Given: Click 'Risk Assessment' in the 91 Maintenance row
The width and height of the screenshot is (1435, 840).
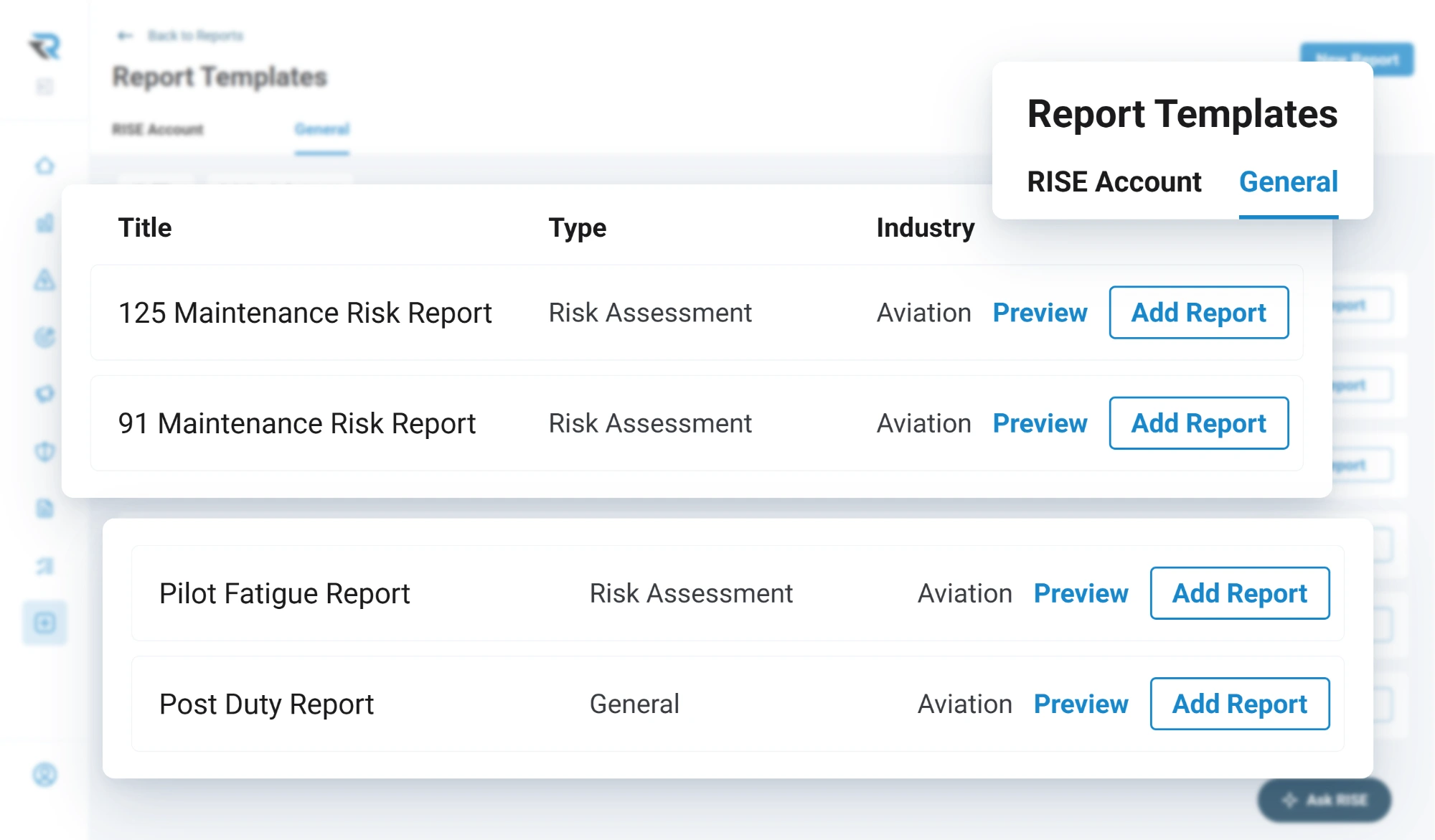Looking at the screenshot, I should 650,423.
